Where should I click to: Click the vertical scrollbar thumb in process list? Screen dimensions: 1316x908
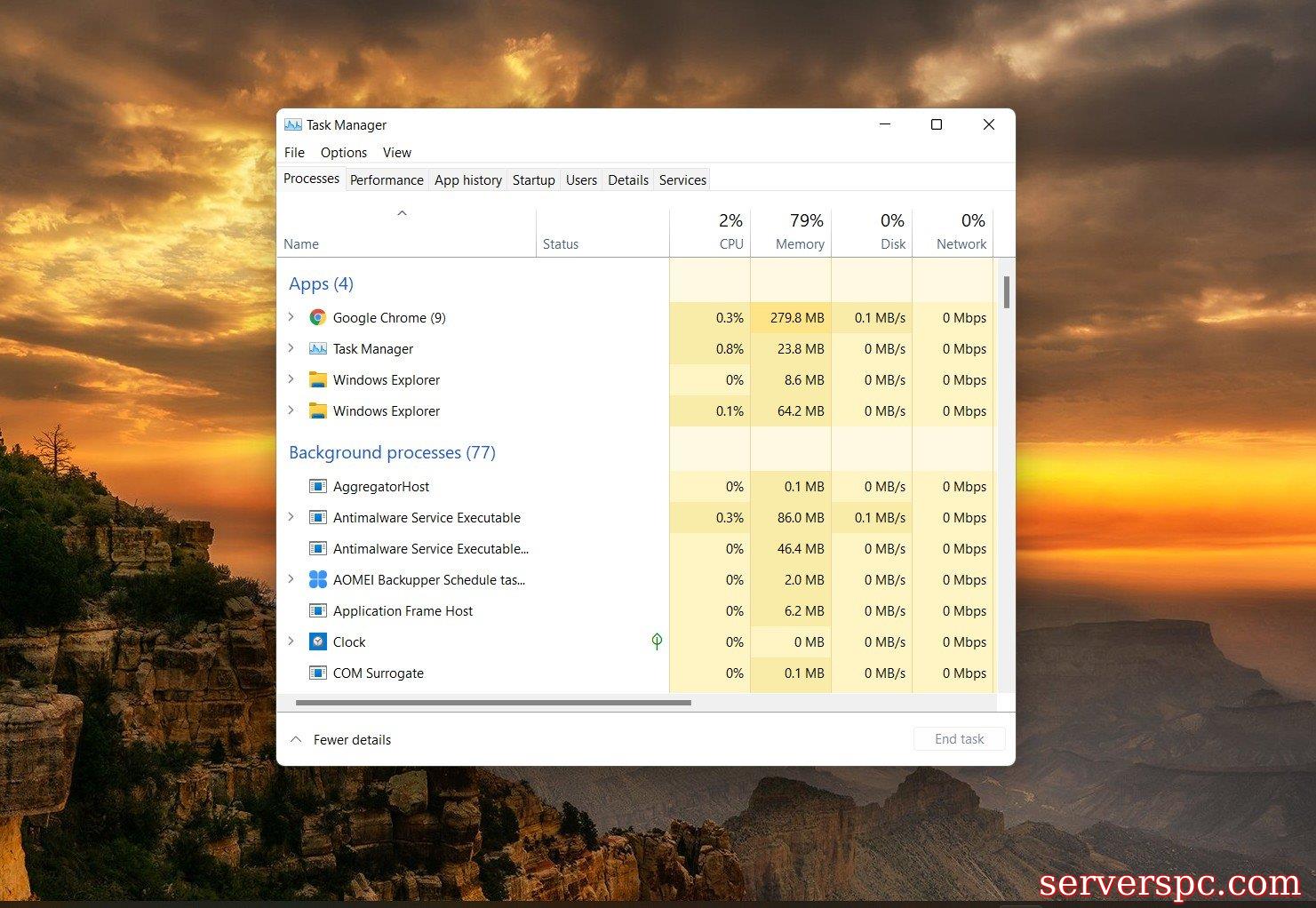[1006, 292]
